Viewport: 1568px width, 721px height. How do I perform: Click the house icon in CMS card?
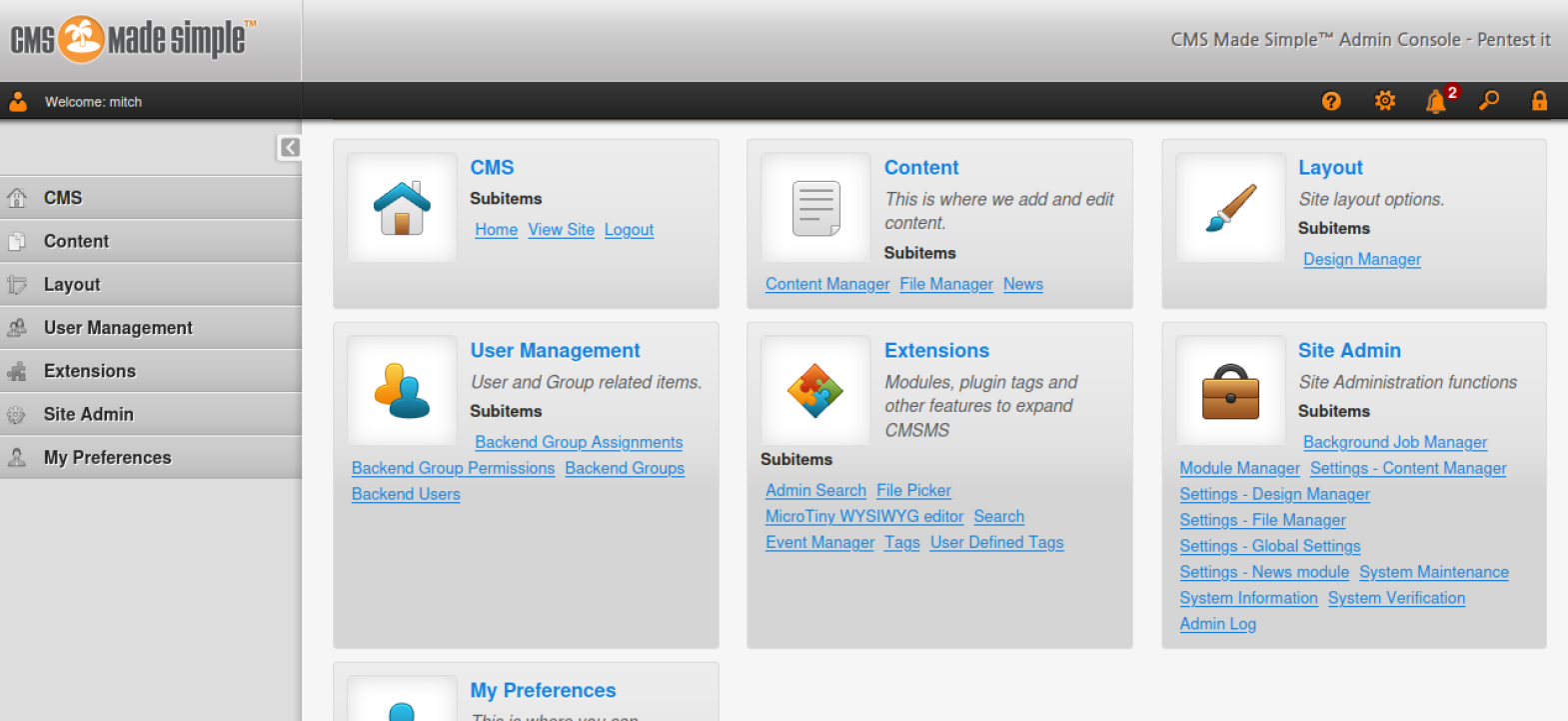[x=402, y=208]
